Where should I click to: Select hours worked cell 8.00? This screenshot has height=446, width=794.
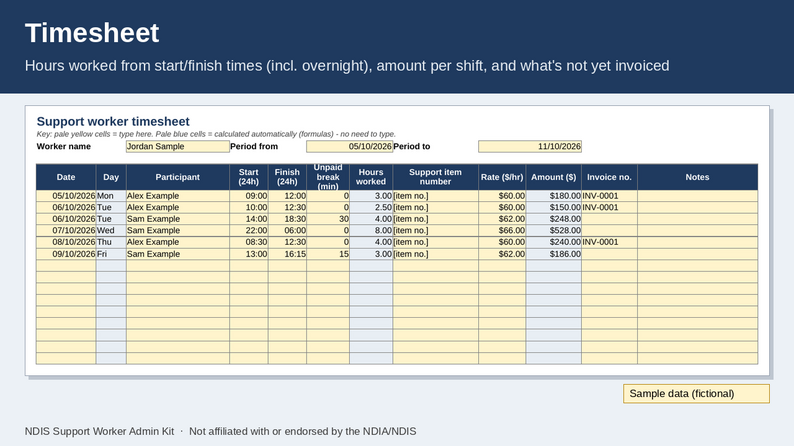click(x=371, y=230)
